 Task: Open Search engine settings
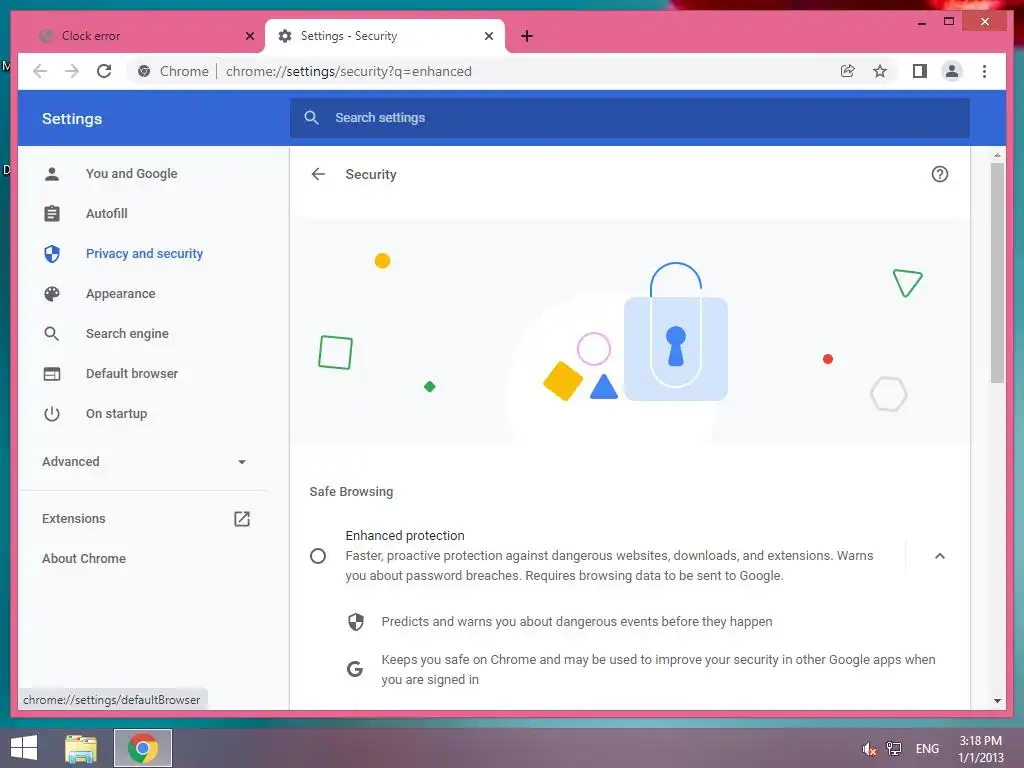tap(127, 334)
